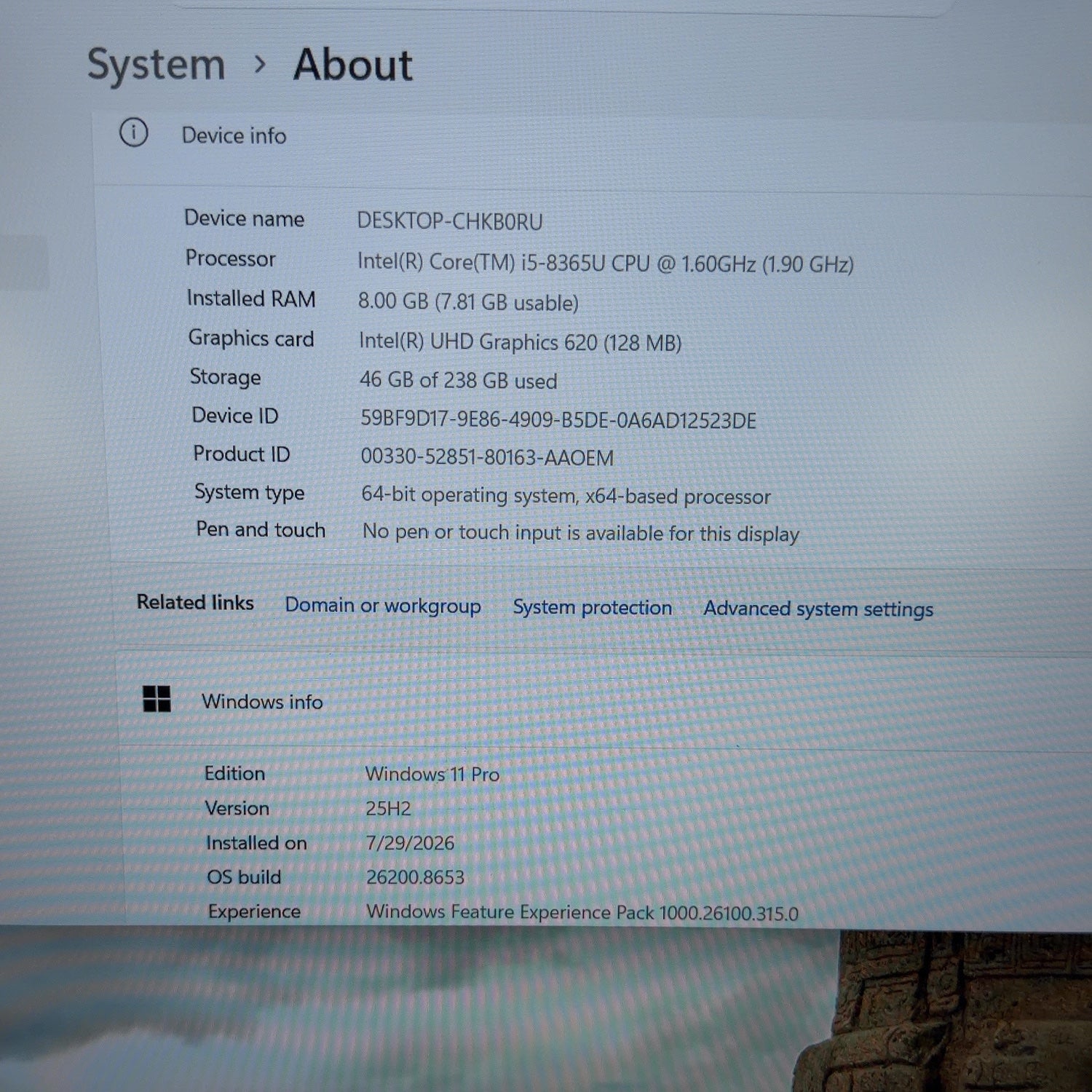1092x1092 pixels.
Task: Open Advanced system settings link
Action: click(x=818, y=609)
